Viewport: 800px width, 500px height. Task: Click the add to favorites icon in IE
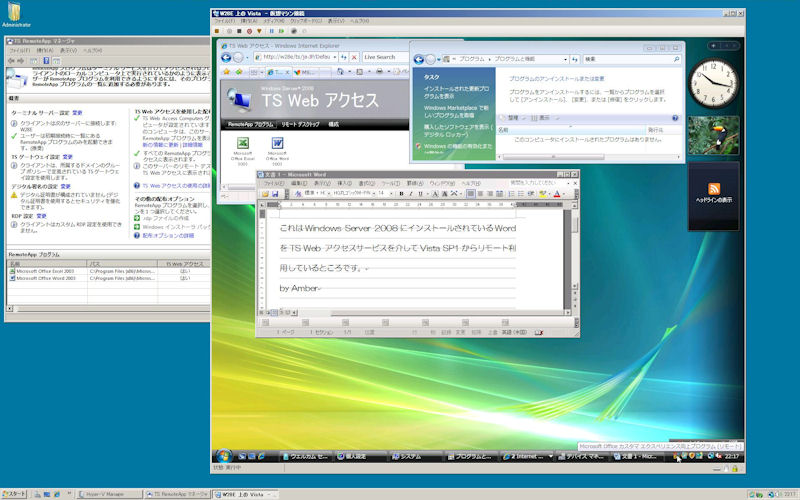click(238, 72)
